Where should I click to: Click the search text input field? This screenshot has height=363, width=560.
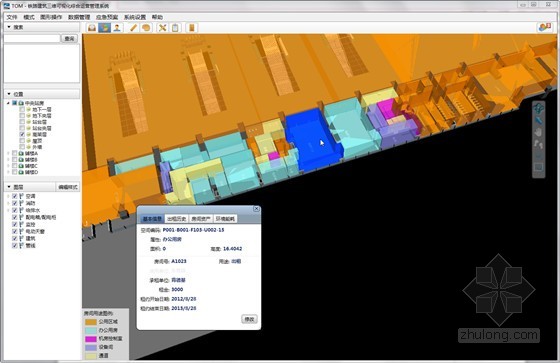32,39
